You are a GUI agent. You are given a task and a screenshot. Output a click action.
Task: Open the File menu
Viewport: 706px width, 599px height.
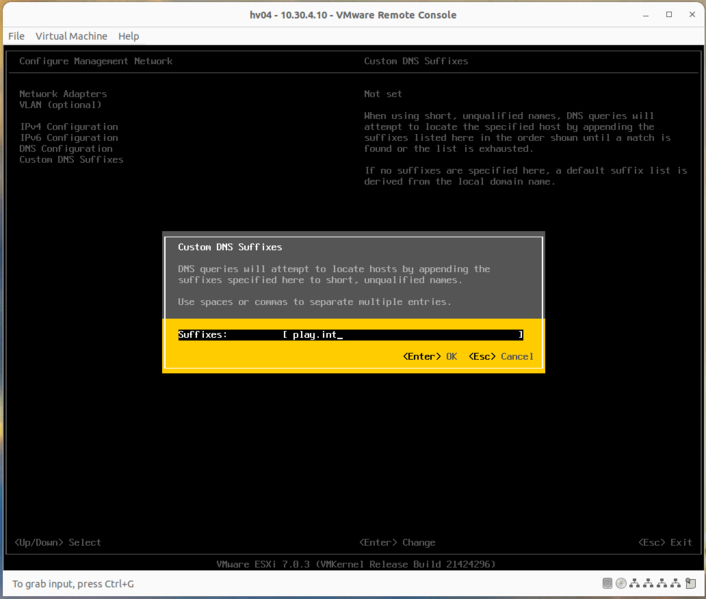pyautogui.click(x=16, y=36)
